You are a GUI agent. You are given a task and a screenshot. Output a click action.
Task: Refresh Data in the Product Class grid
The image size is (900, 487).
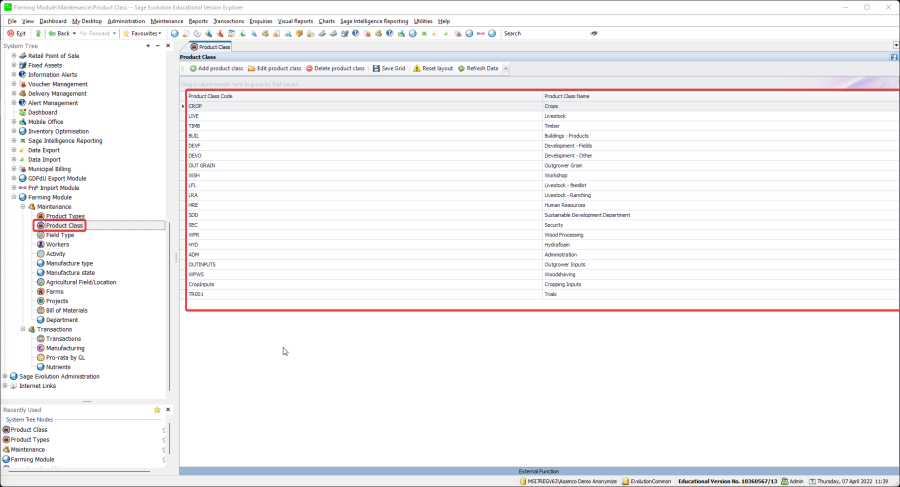[x=479, y=68]
